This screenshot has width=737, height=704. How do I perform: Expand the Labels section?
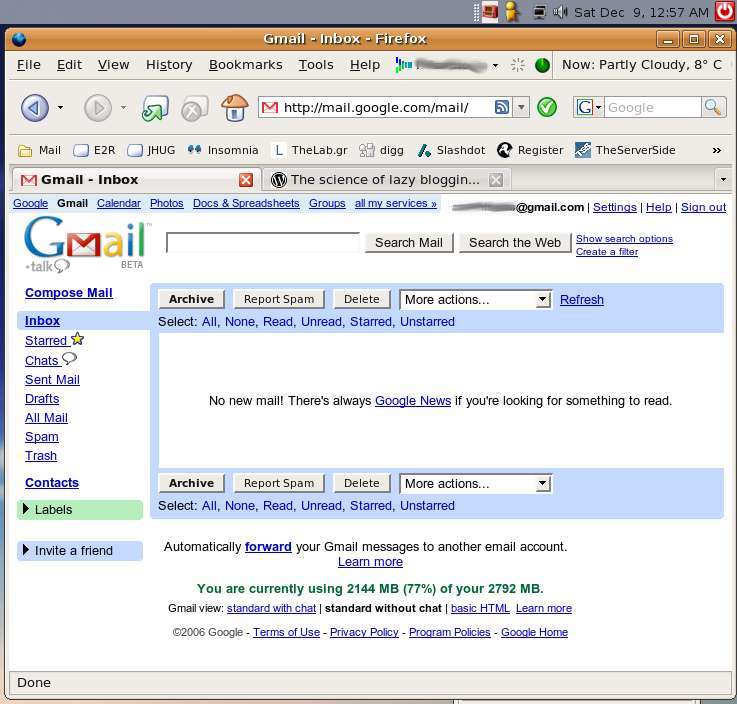(x=26, y=510)
